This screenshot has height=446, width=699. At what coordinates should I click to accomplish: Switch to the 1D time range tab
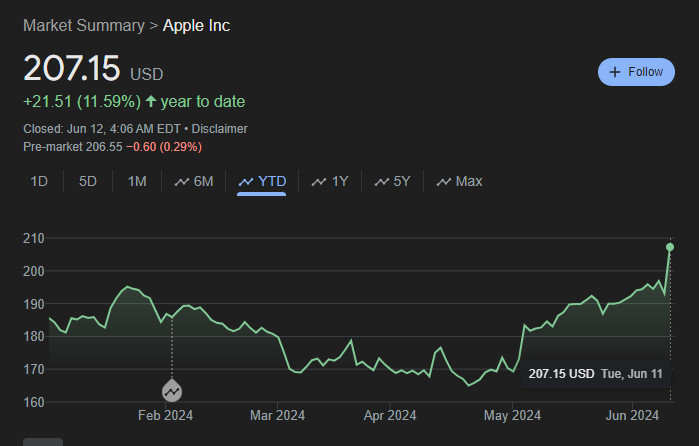point(39,182)
